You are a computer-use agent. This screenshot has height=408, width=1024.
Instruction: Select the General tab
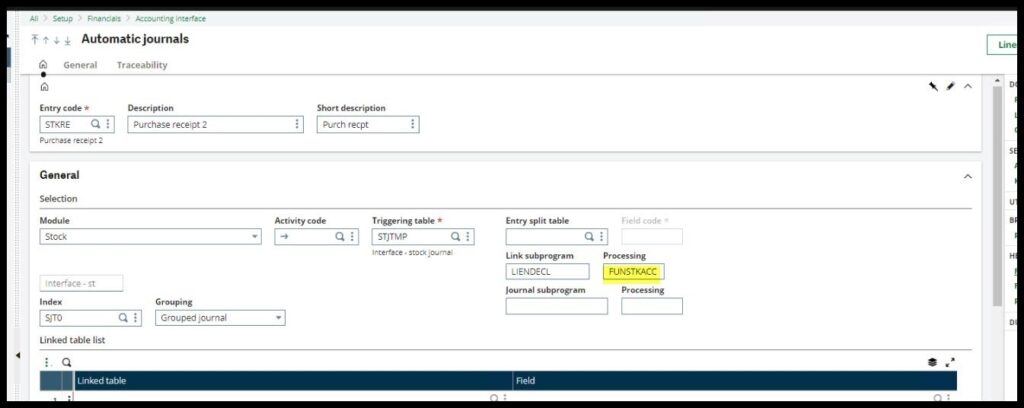coord(80,65)
